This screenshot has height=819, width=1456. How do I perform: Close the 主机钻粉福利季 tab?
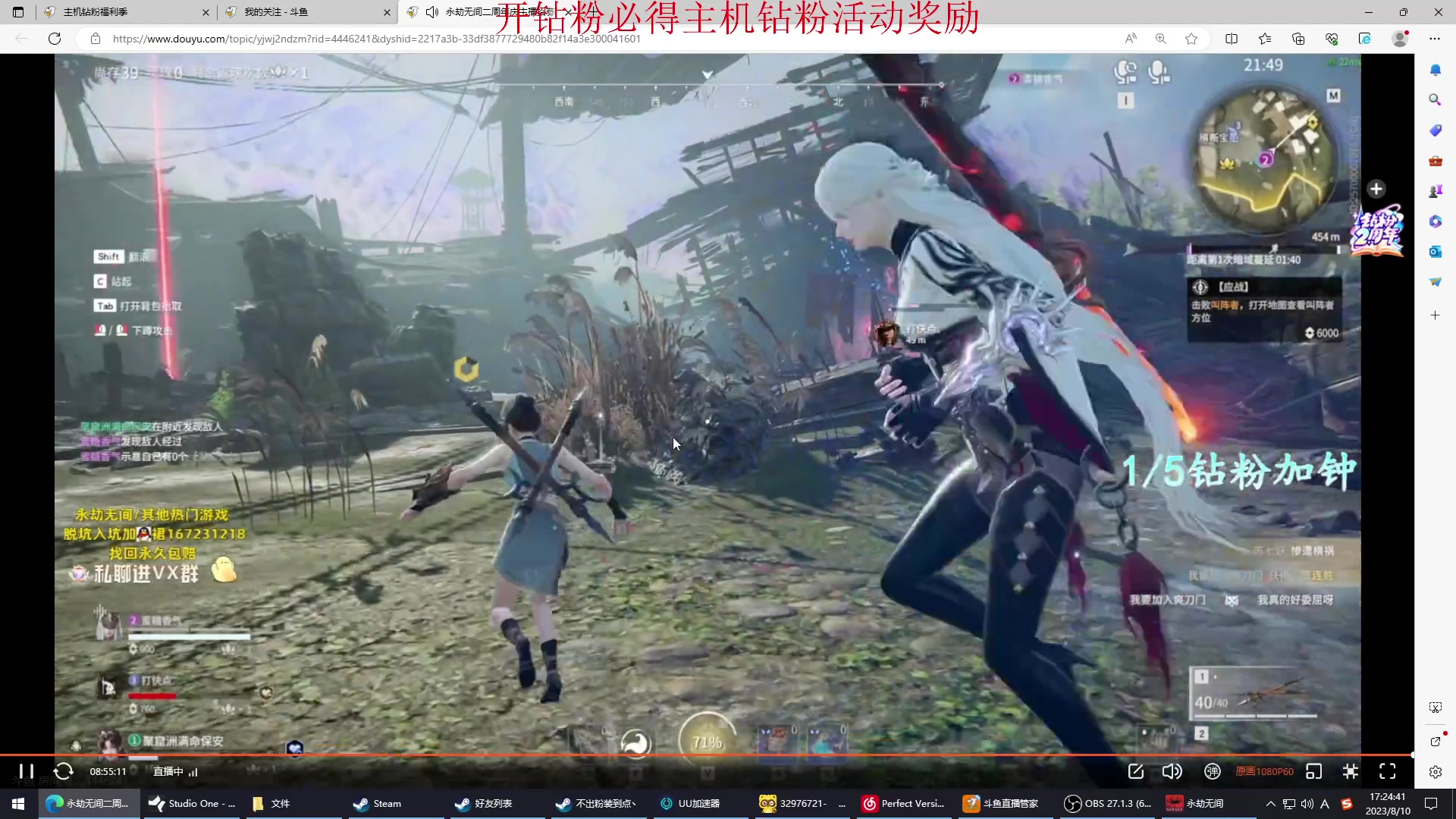[x=206, y=12]
